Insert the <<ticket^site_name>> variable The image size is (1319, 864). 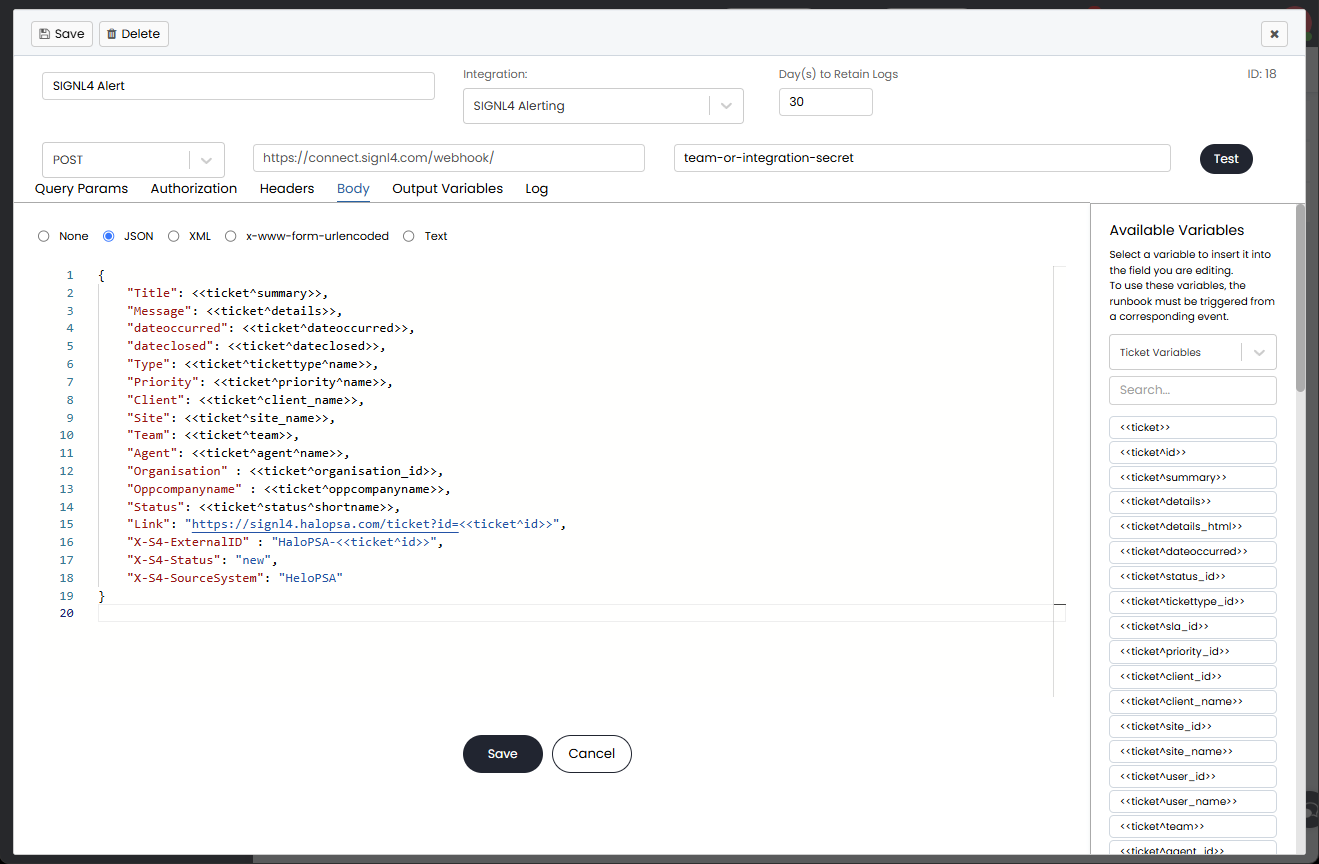1193,752
